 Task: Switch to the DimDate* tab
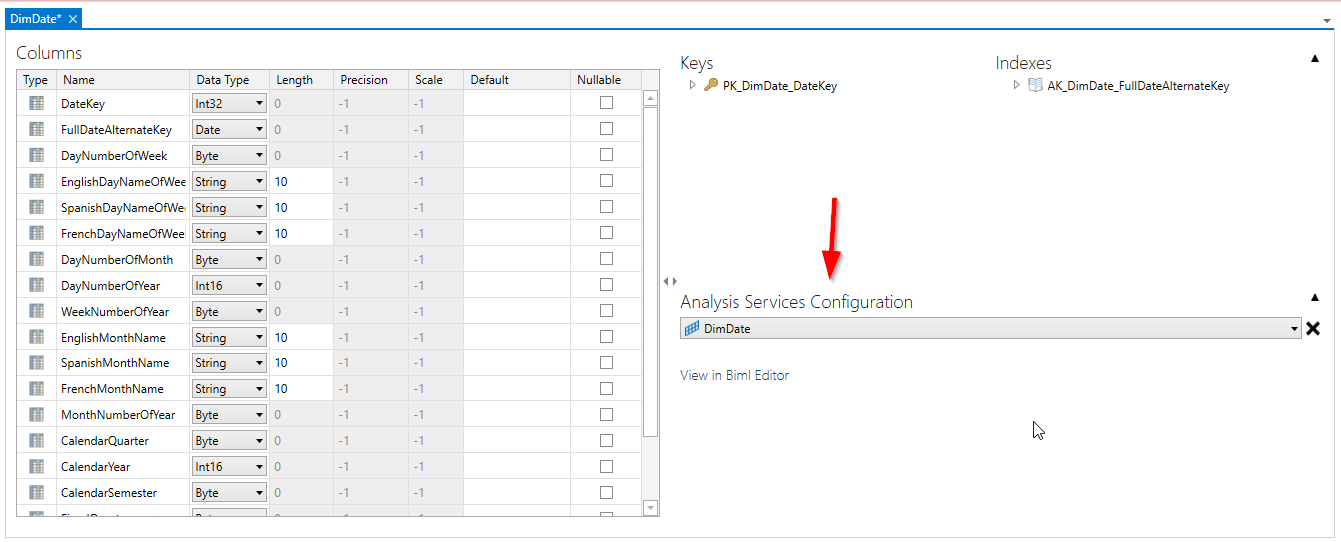pyautogui.click(x=35, y=19)
